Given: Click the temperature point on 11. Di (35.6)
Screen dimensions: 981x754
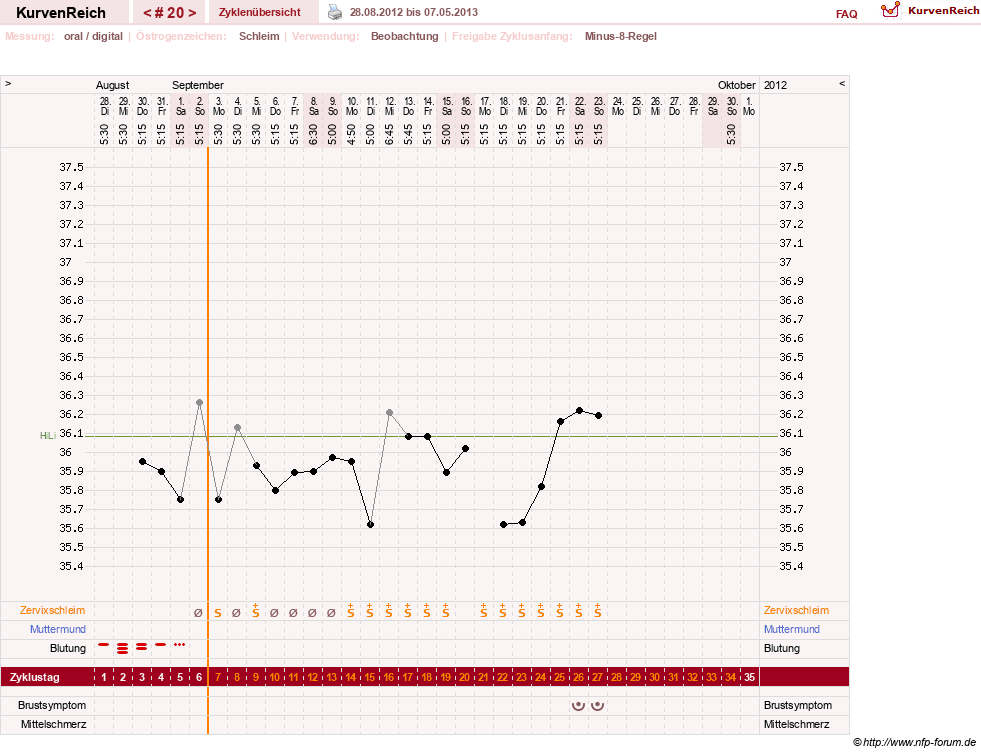Looking at the screenshot, I should click(x=370, y=525).
